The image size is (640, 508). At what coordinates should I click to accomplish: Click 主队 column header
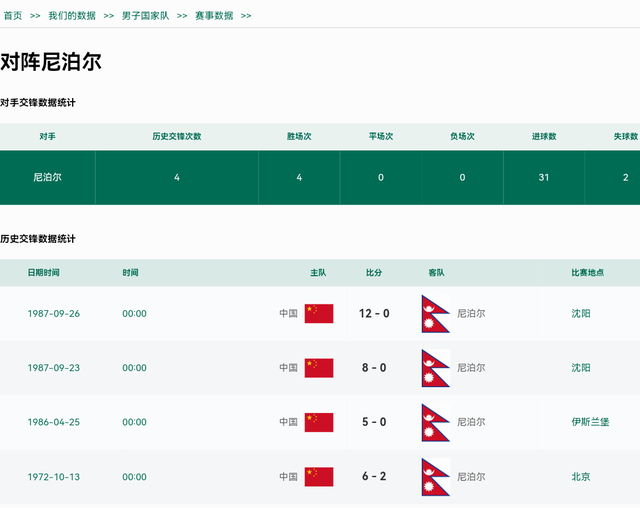point(318,273)
